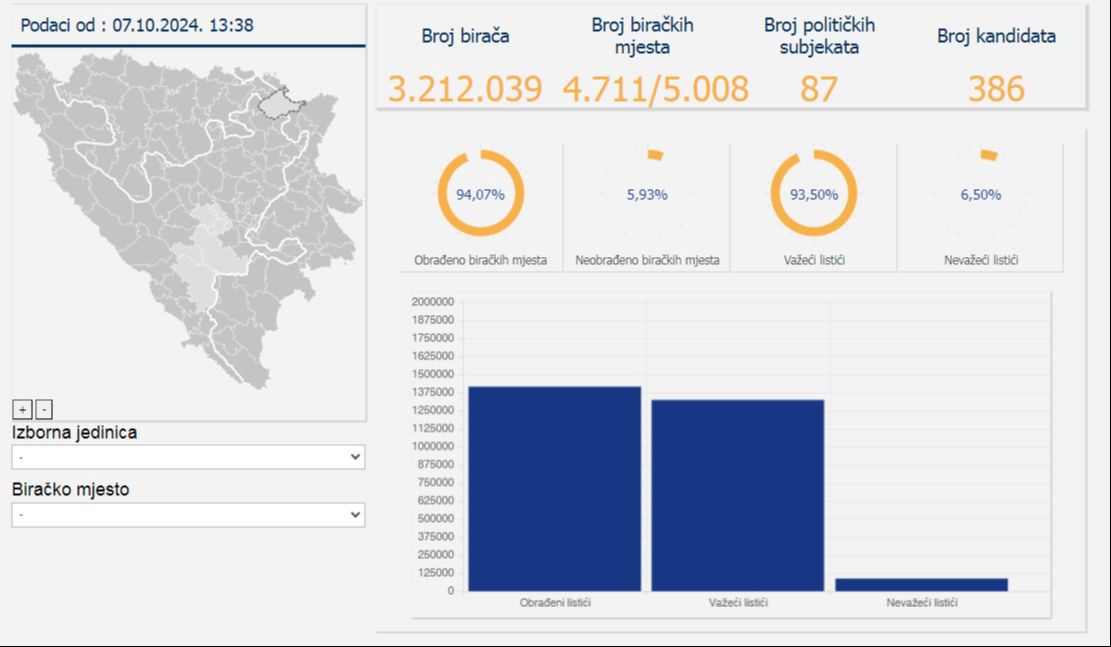This screenshot has height=647, width=1111.
Task: Select the 6,50% Nevažeći listići donut chart
Action: point(980,194)
